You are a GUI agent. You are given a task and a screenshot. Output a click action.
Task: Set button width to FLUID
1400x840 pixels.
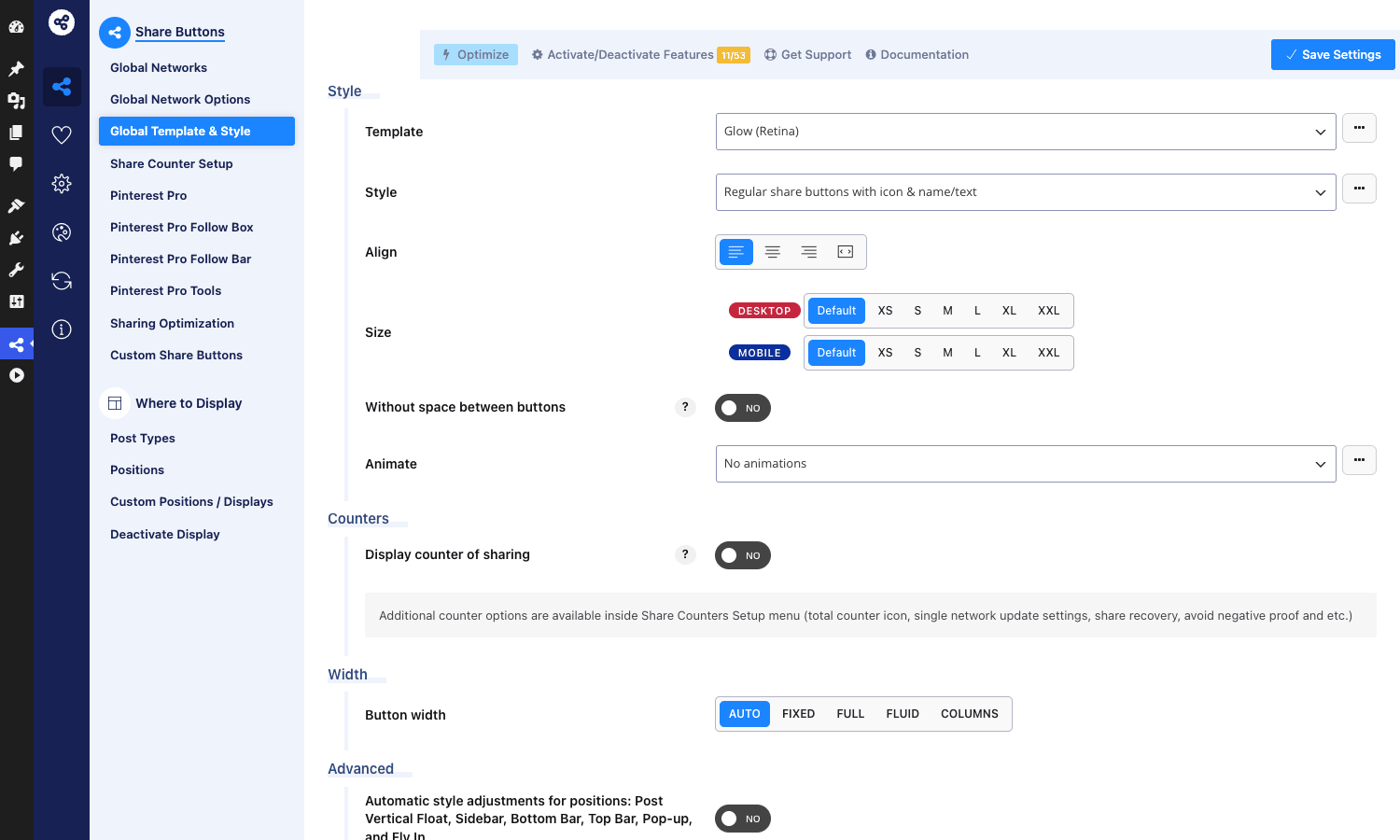[903, 714]
